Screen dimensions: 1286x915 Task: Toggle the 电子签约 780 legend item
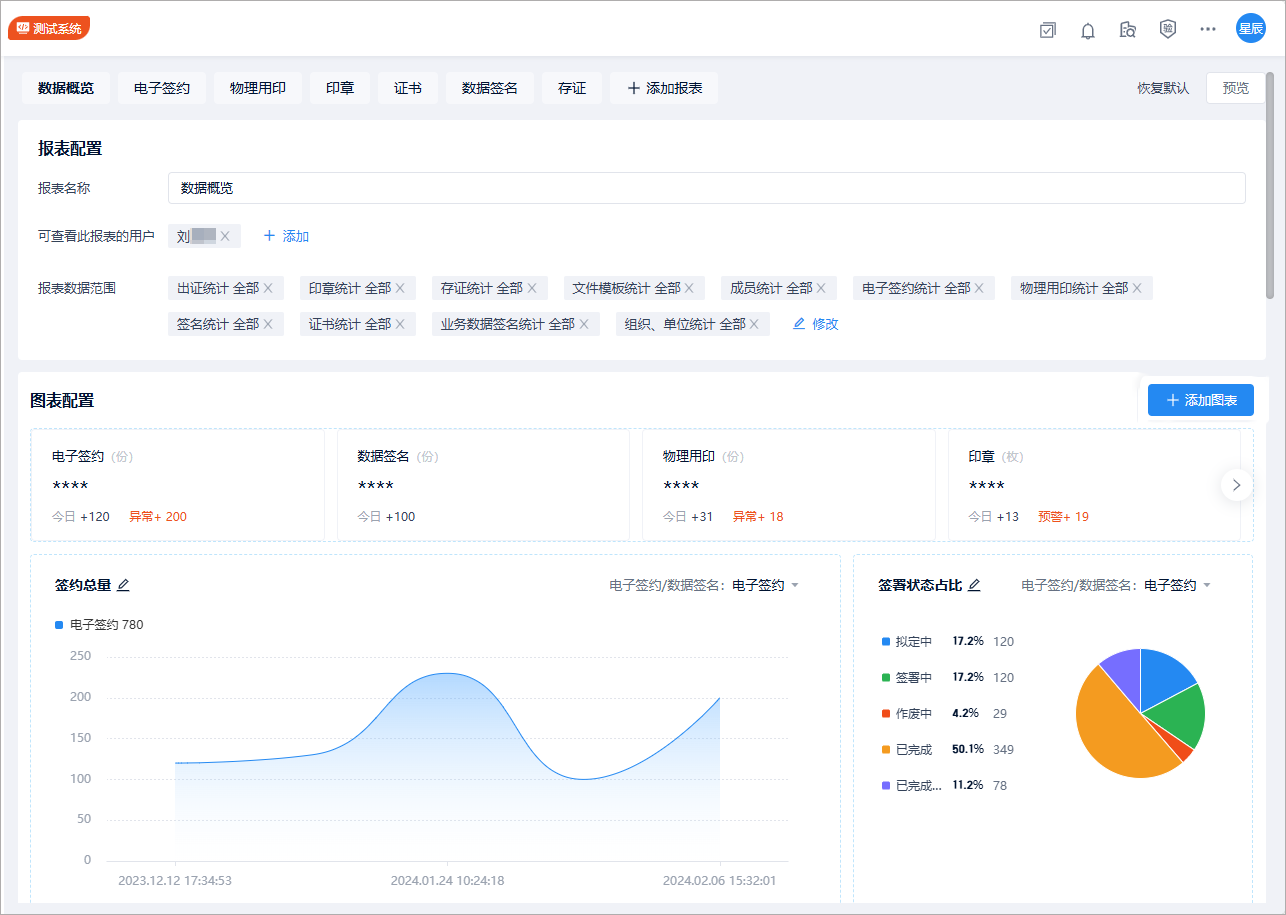(99, 625)
